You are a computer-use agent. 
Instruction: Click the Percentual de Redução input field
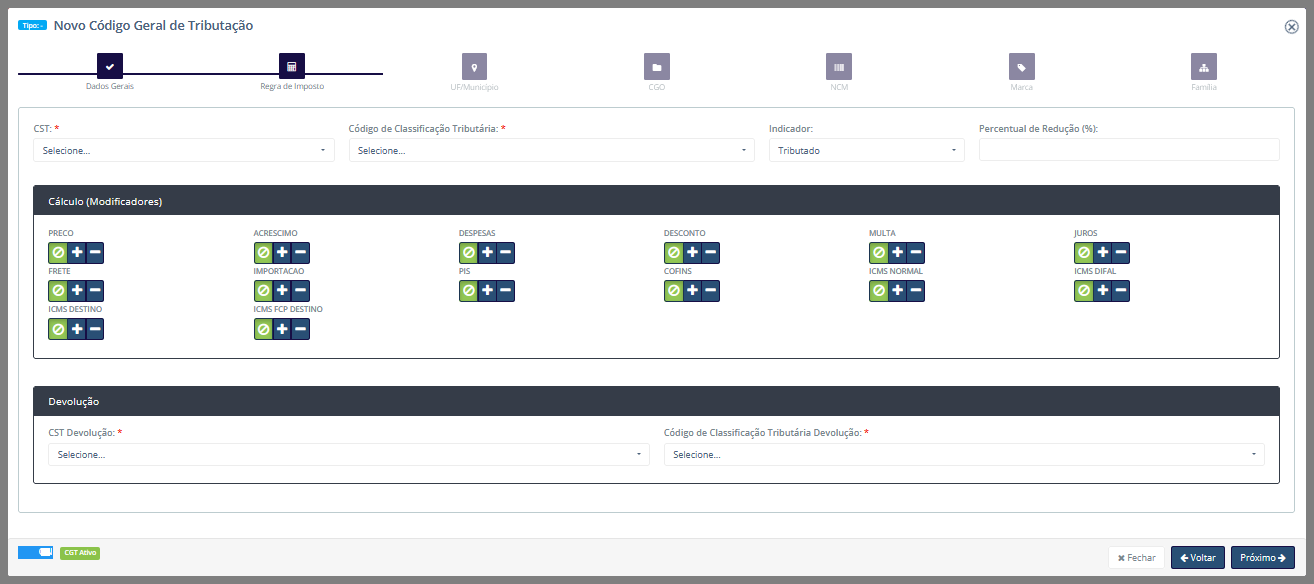pyautogui.click(x=1129, y=150)
